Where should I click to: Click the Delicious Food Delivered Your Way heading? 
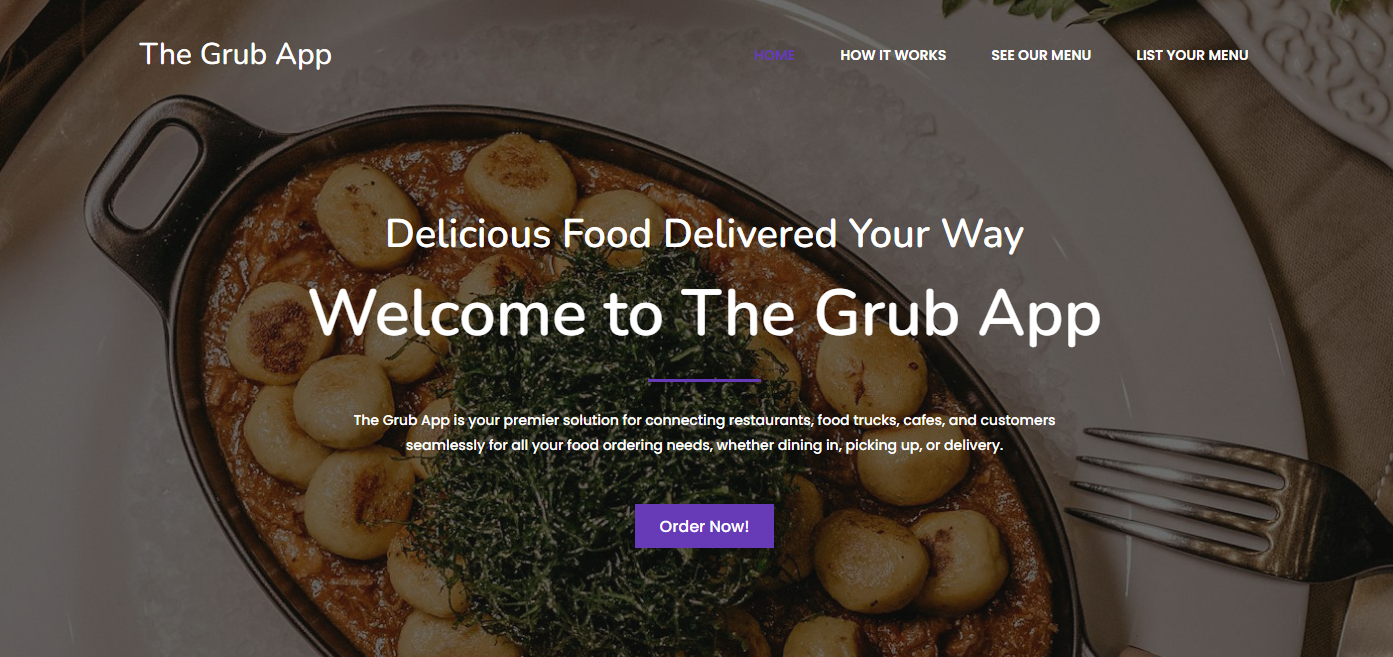click(x=704, y=234)
